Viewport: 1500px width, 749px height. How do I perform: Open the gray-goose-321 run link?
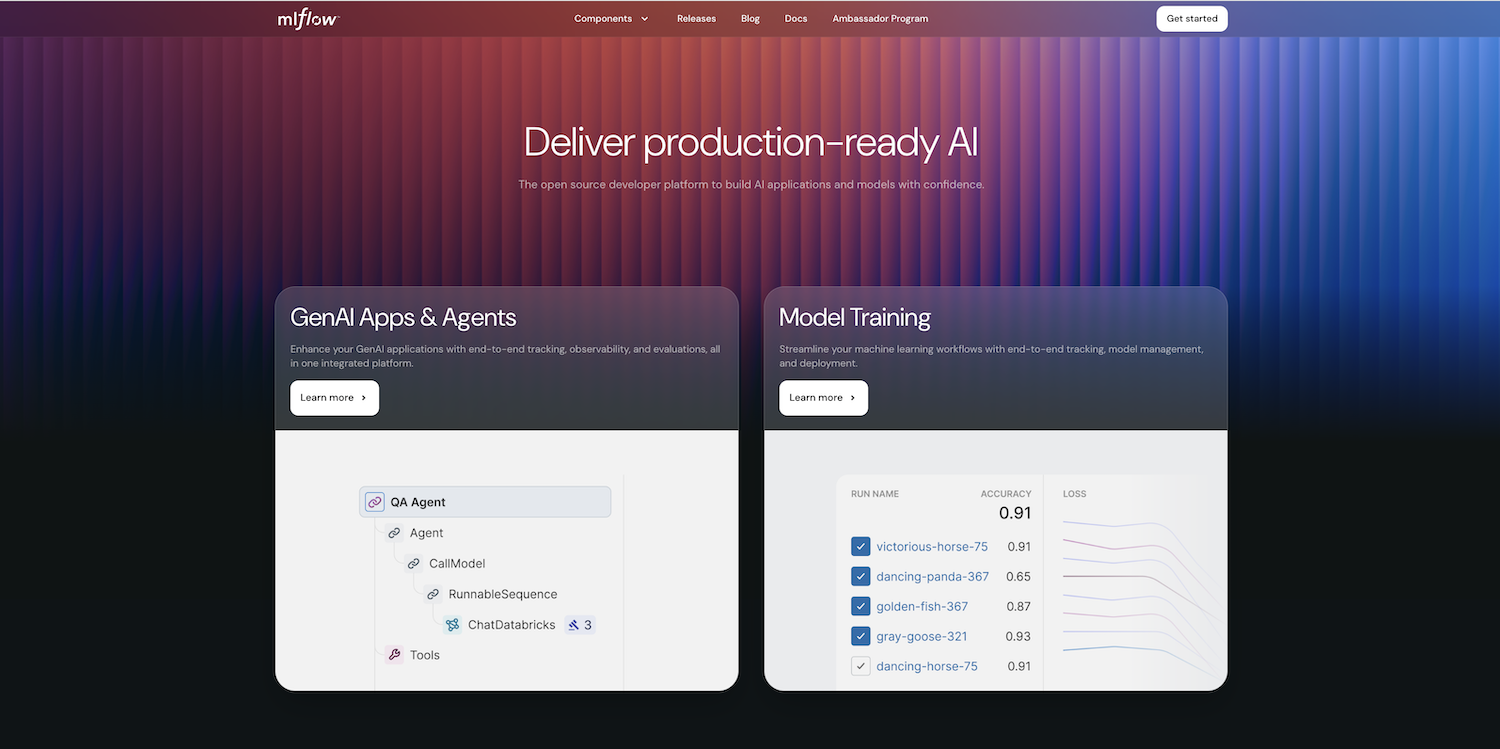tap(921, 636)
